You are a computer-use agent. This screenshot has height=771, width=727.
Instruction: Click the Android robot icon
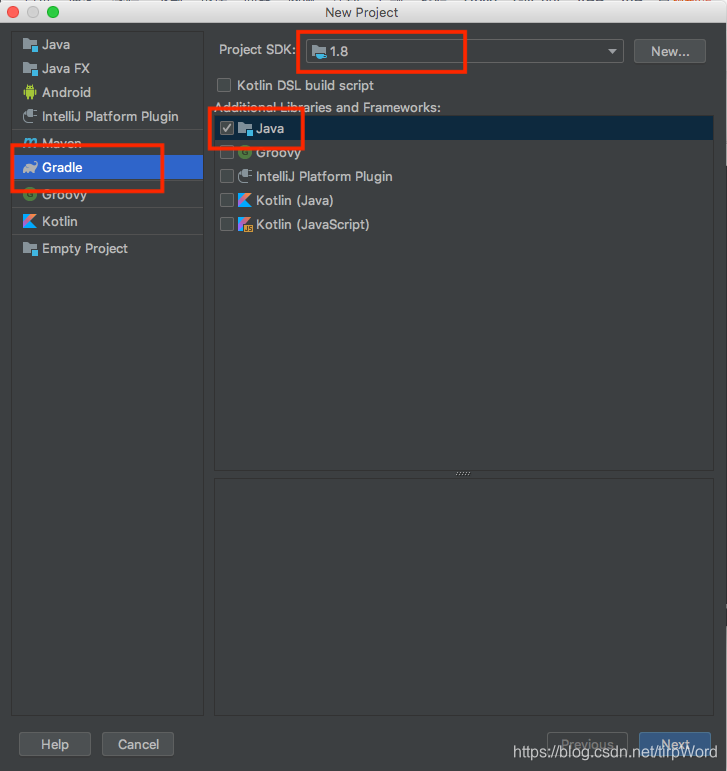(30, 92)
